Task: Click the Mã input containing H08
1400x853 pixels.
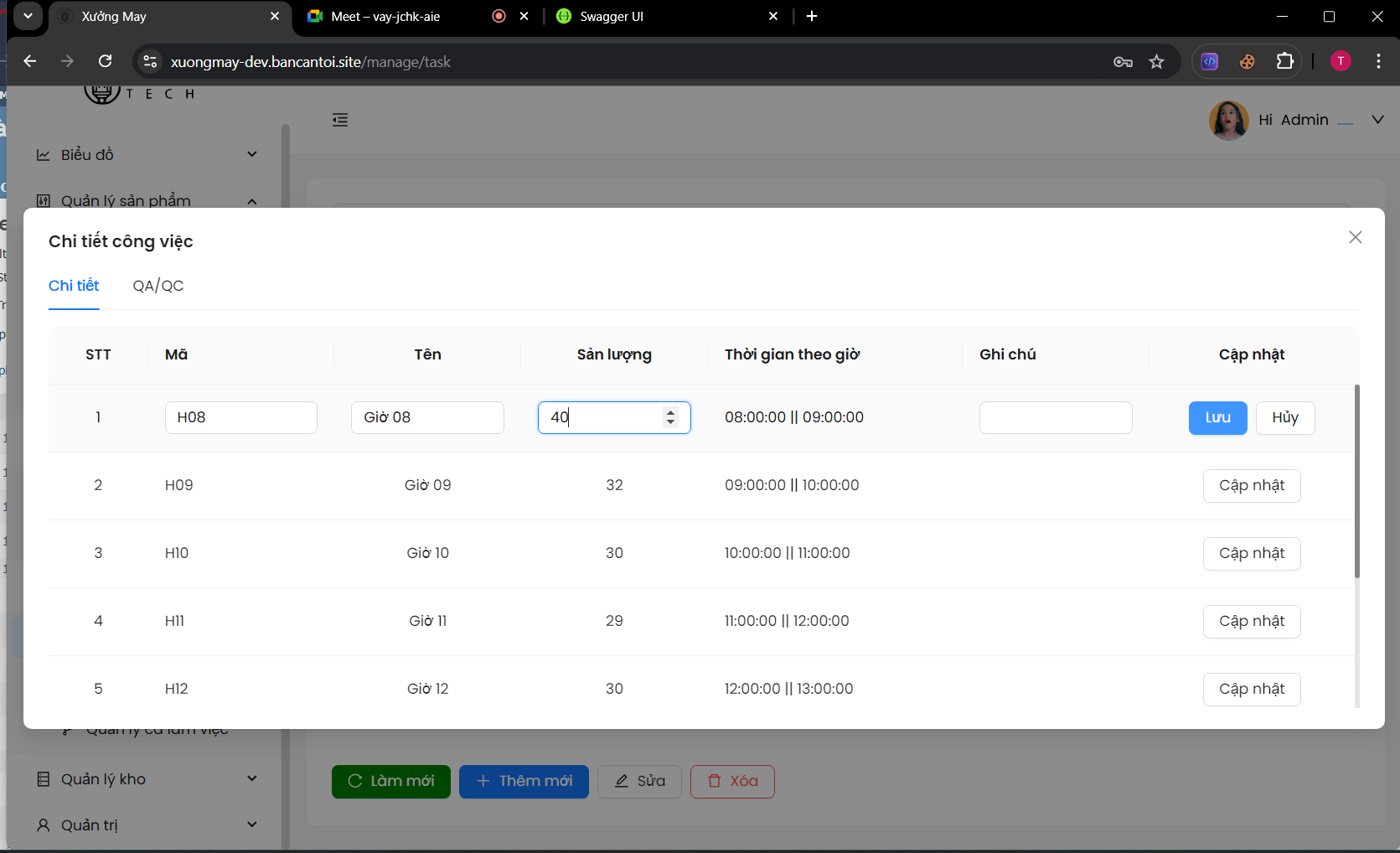Action: 240,417
